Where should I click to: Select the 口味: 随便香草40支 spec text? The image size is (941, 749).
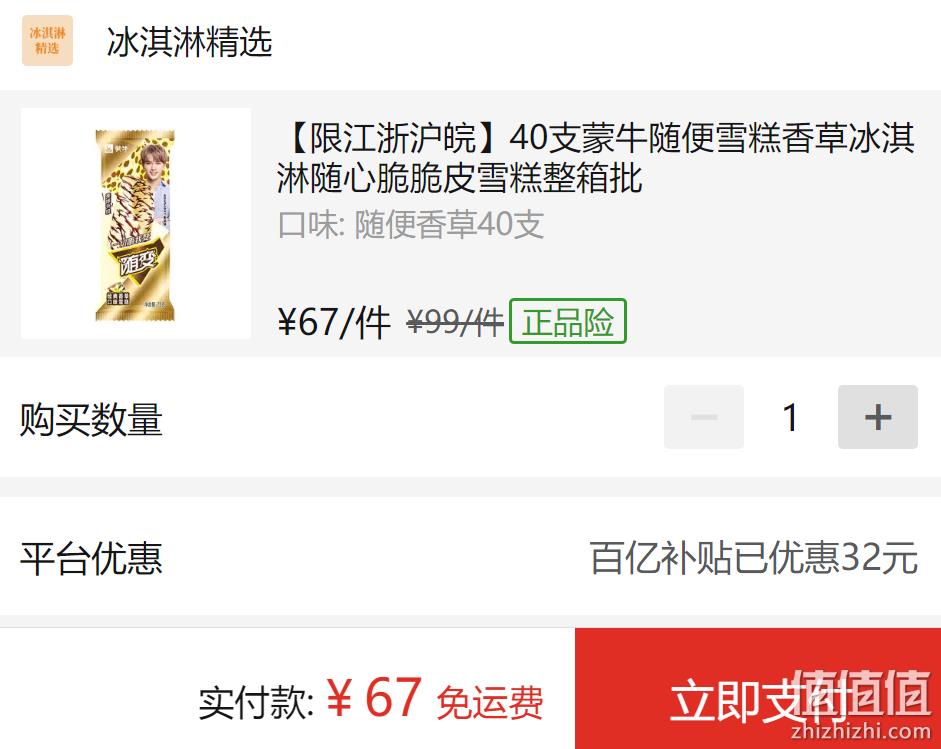(411, 225)
